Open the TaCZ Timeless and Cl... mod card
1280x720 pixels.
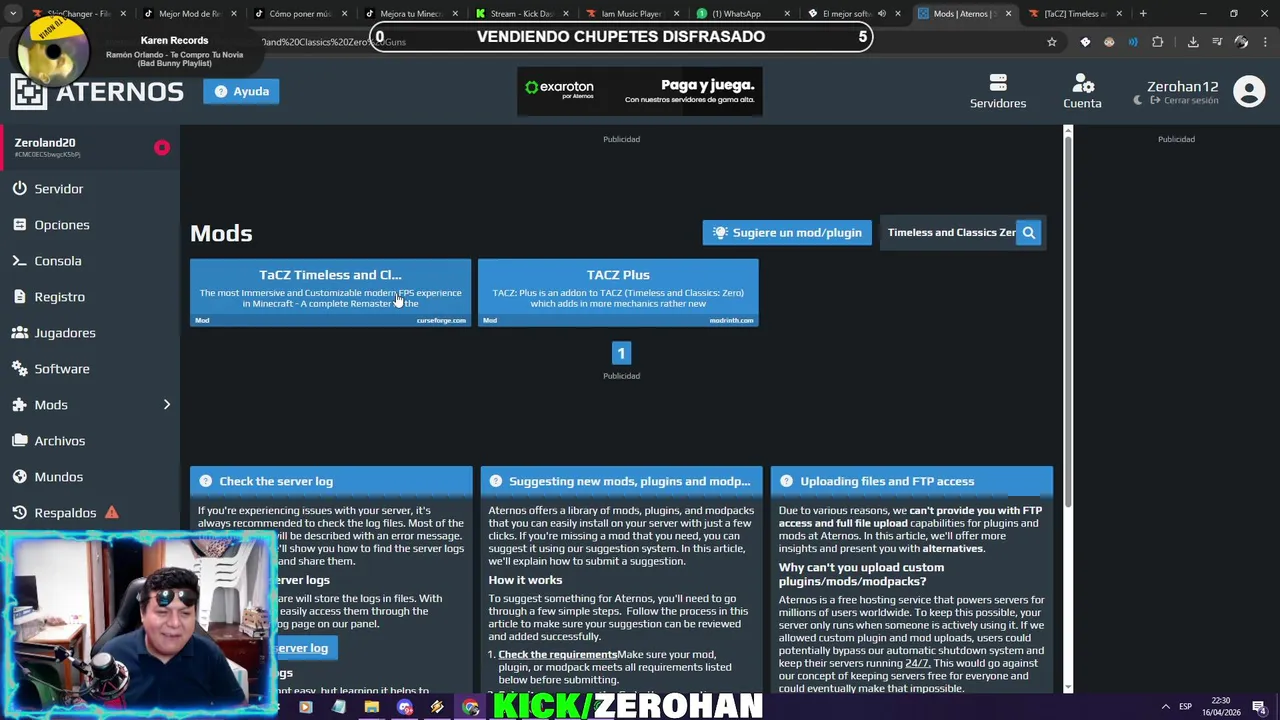330,292
